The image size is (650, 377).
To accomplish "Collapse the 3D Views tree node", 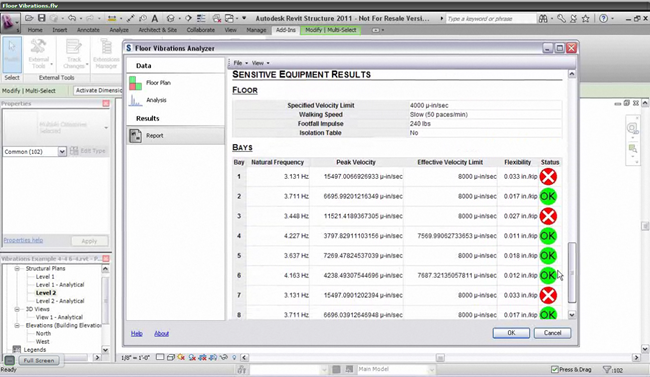I will point(17,309).
